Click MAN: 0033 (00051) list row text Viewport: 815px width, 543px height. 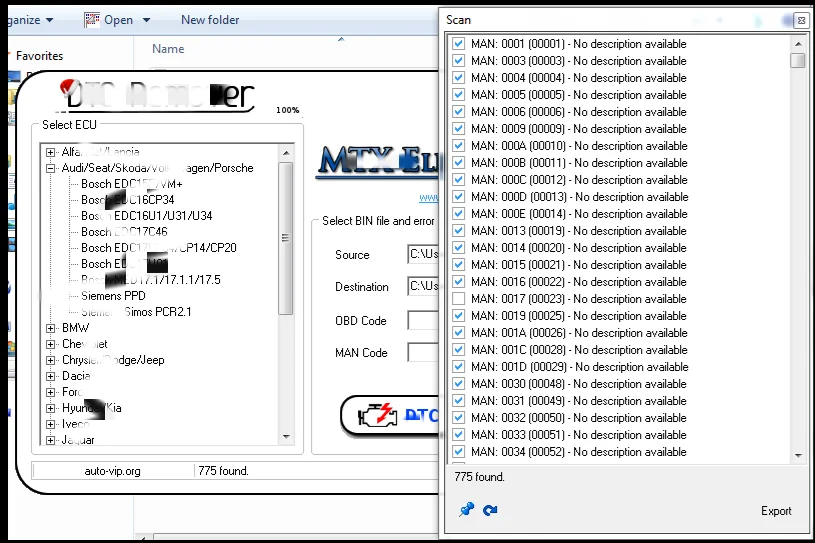click(579, 435)
